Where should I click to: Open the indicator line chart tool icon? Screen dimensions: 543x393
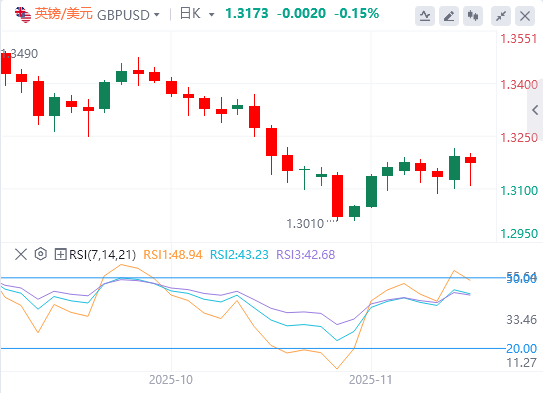(425, 16)
